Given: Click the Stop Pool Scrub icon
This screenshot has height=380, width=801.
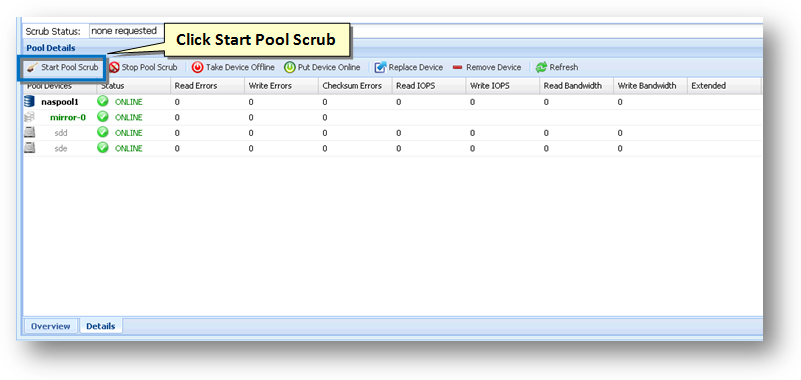Looking at the screenshot, I should [x=114, y=67].
